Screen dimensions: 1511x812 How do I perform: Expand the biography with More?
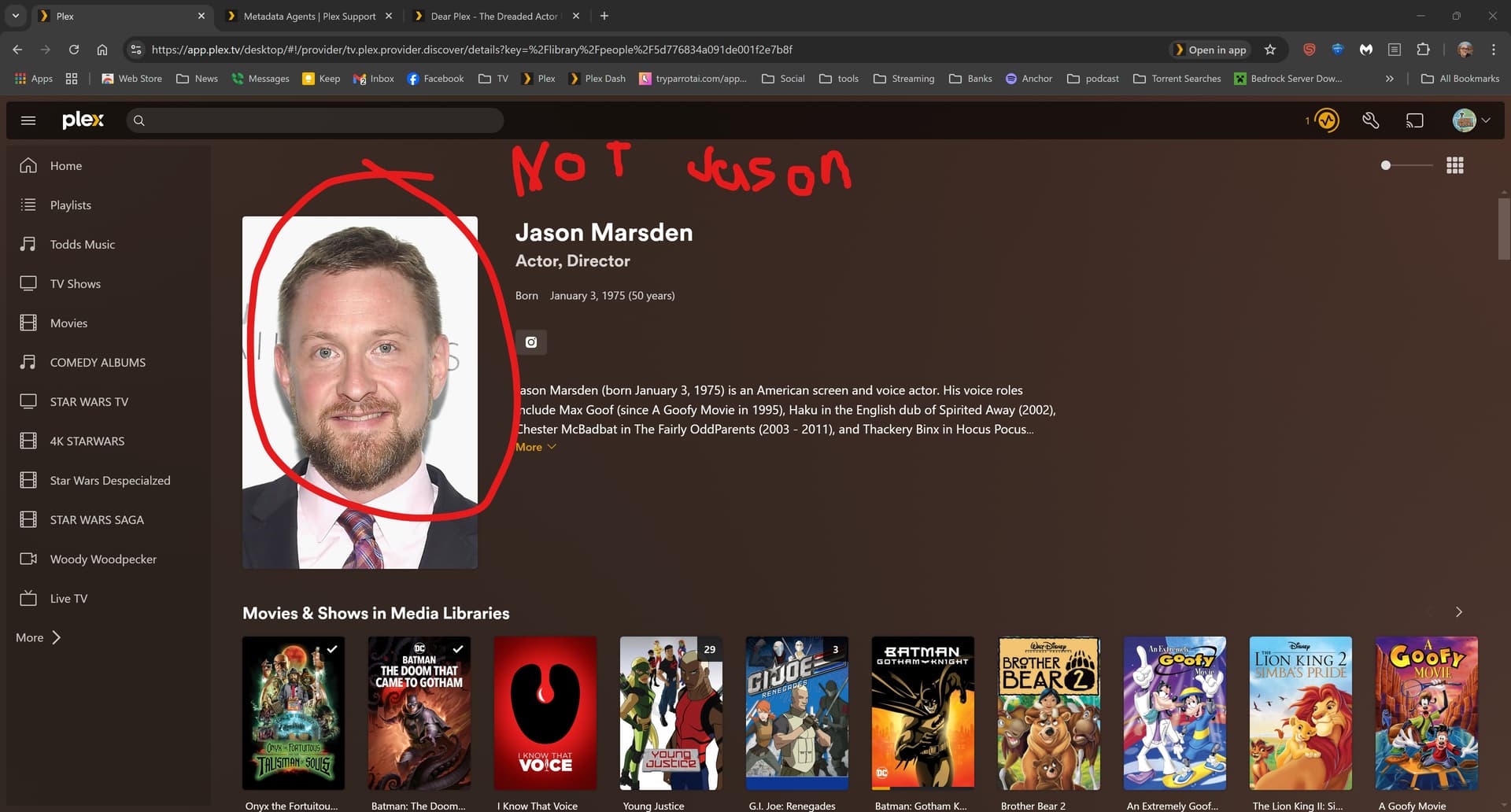pos(536,447)
